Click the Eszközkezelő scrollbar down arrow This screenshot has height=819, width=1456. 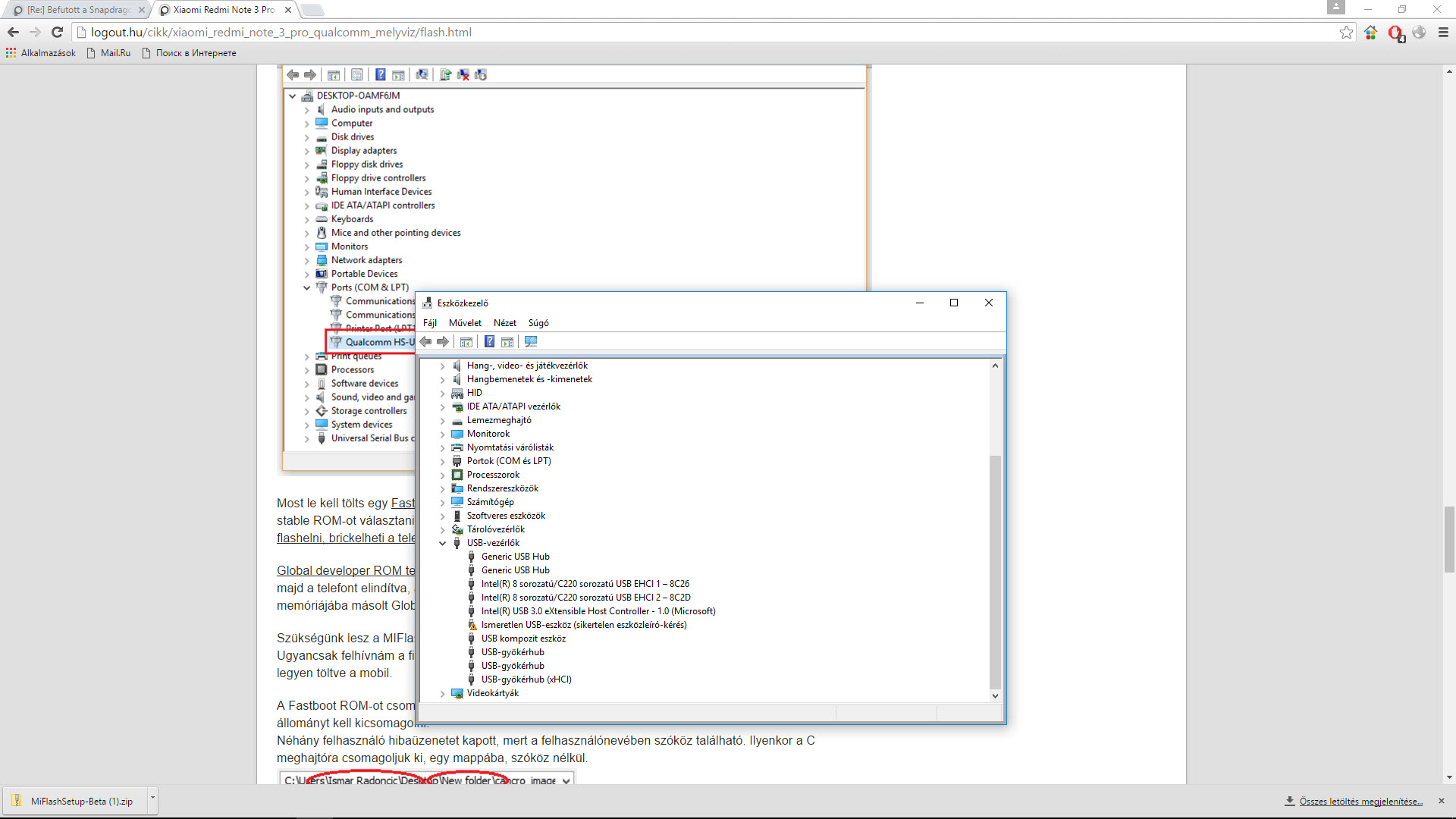995,695
